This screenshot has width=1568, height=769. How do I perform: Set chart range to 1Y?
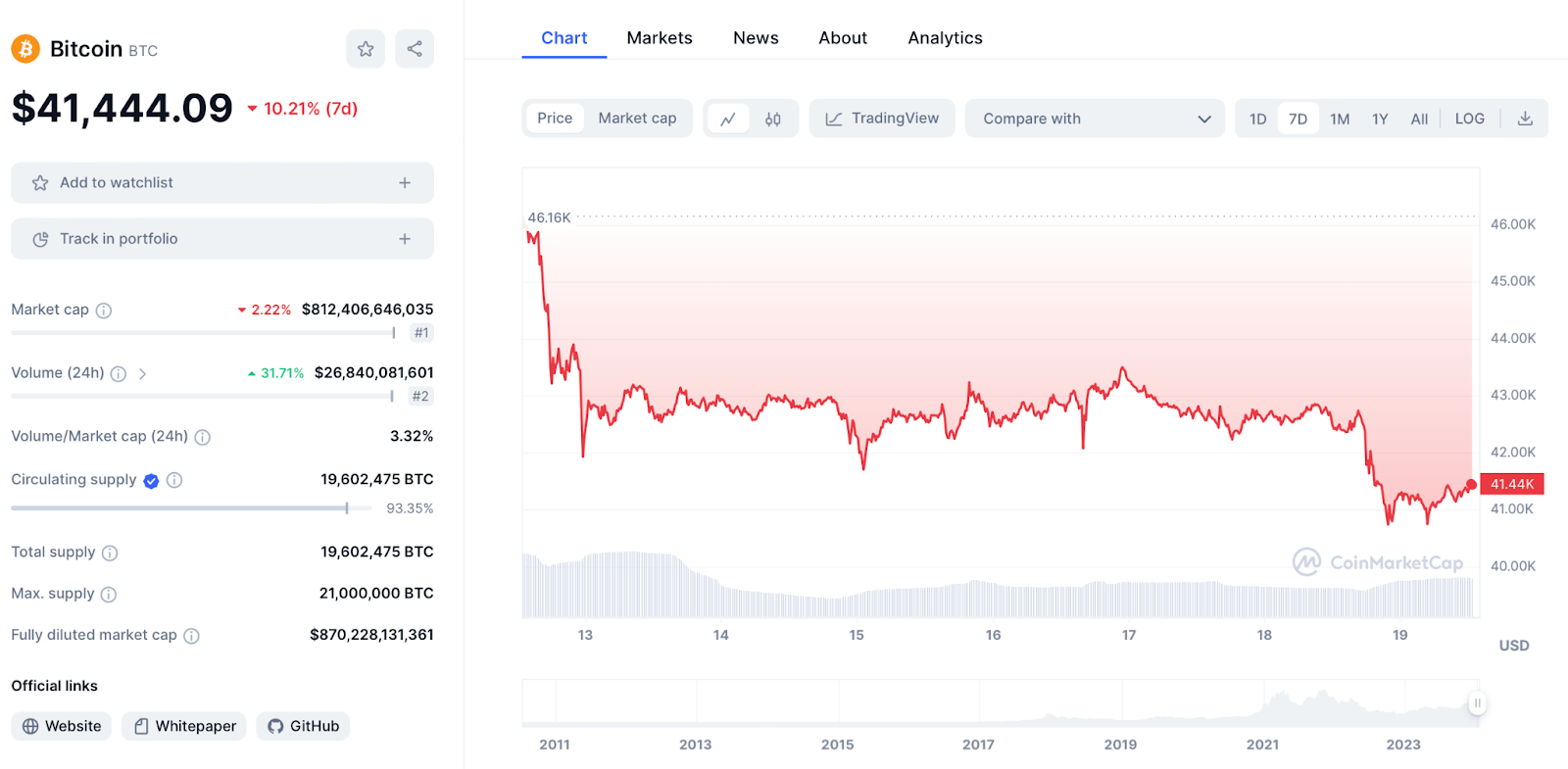[1380, 119]
